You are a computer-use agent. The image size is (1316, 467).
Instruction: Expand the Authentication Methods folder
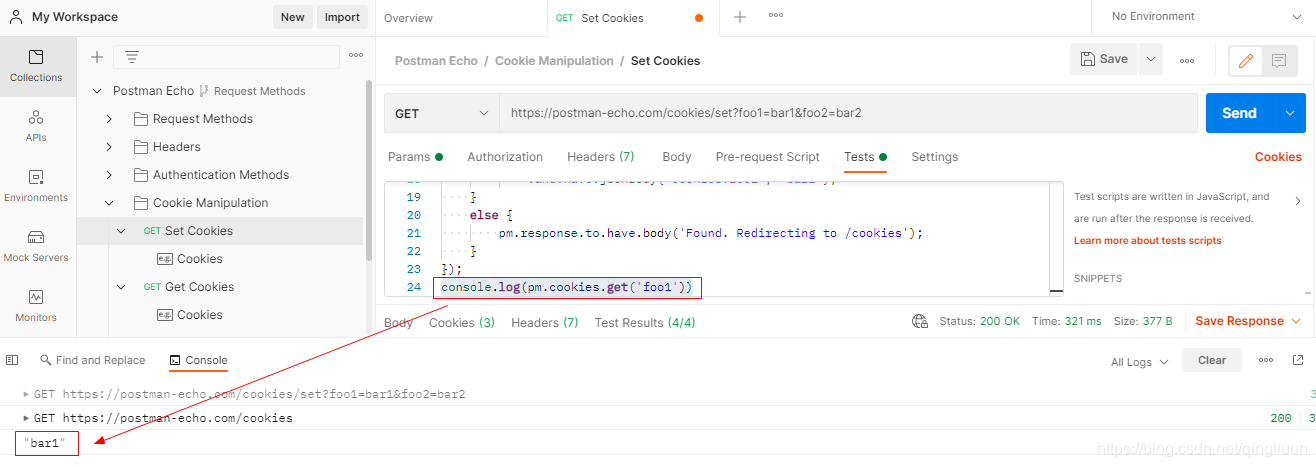[110, 175]
